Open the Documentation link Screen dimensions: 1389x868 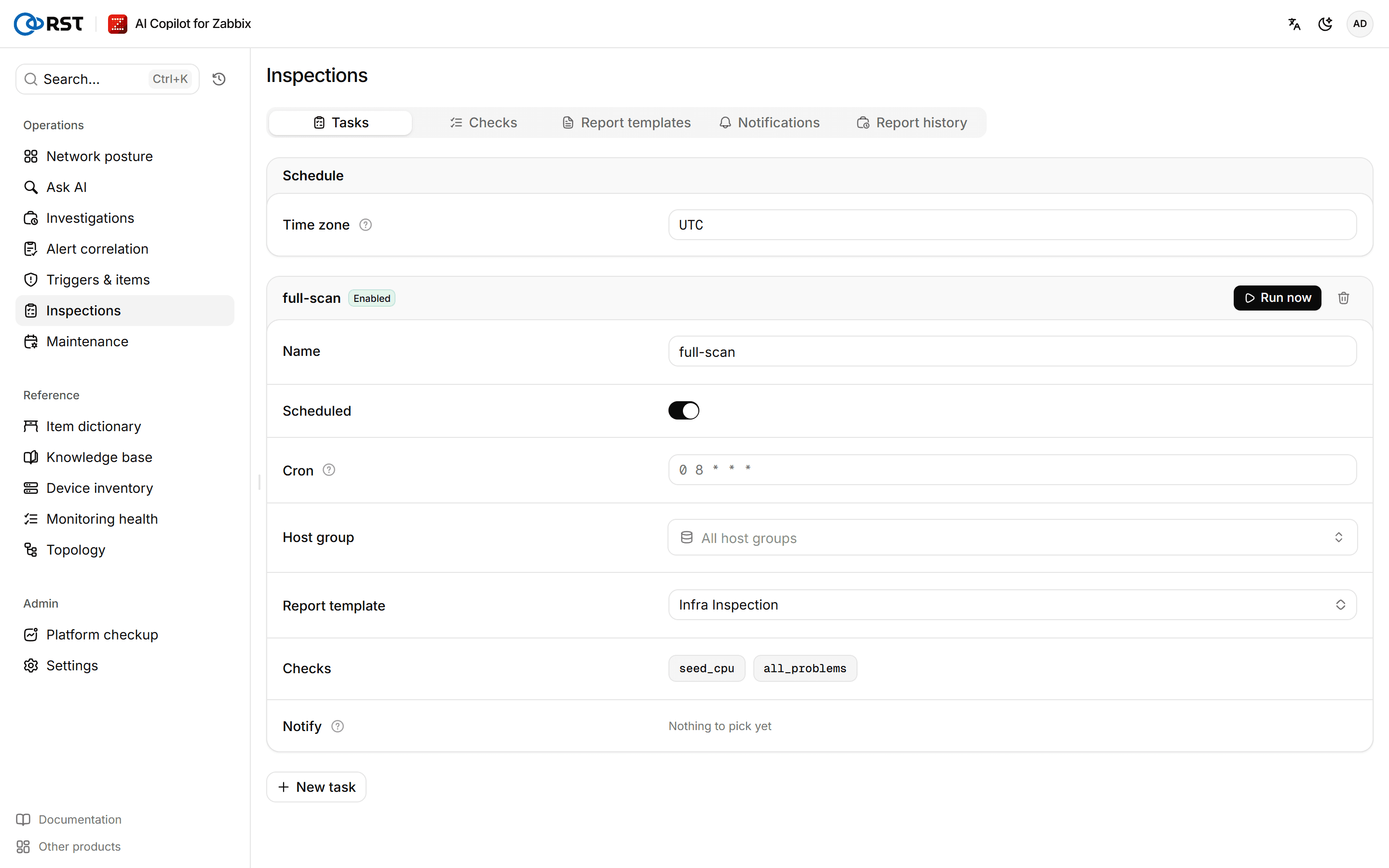tap(69, 820)
